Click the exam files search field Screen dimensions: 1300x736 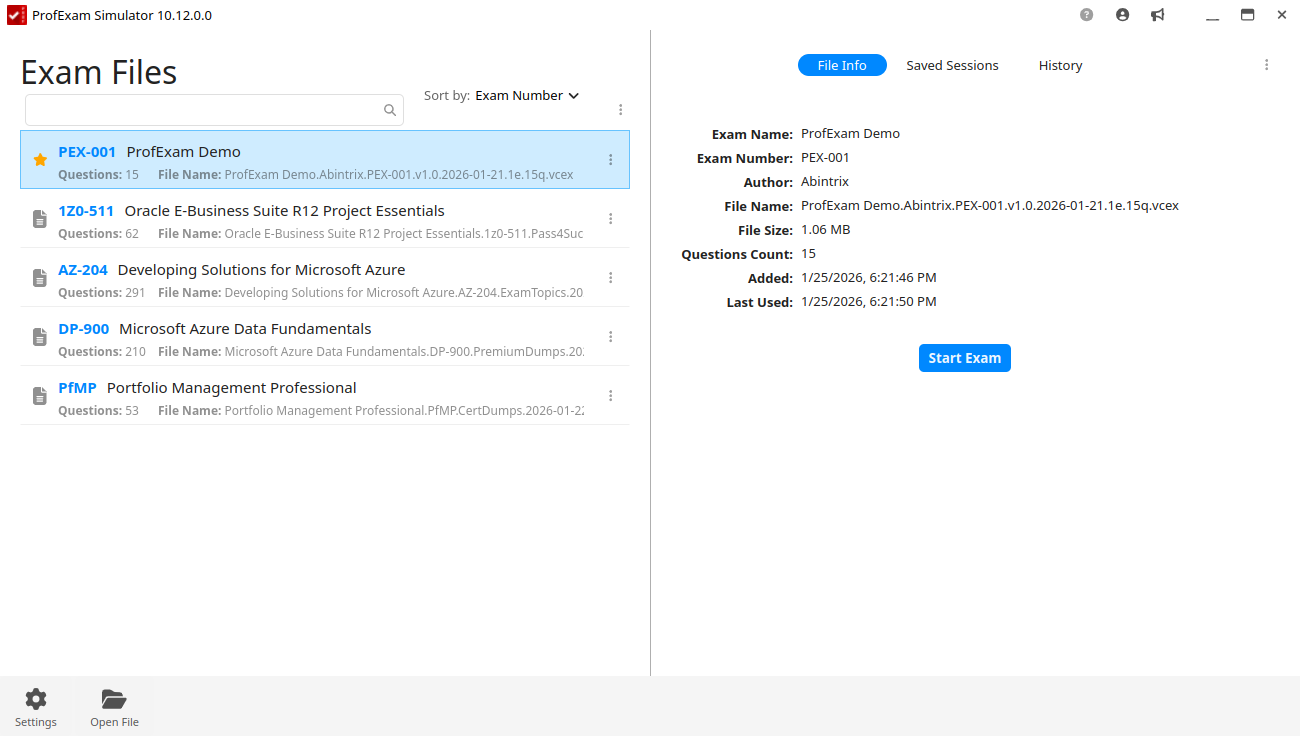coord(214,110)
